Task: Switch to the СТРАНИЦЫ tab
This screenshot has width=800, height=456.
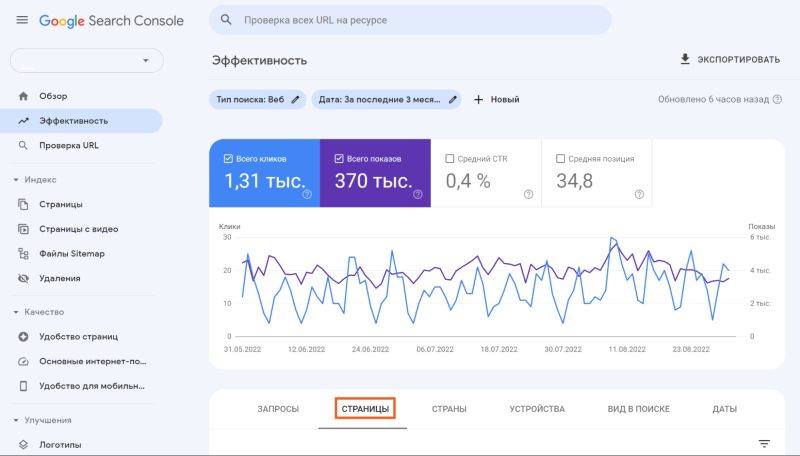Action: (x=365, y=409)
